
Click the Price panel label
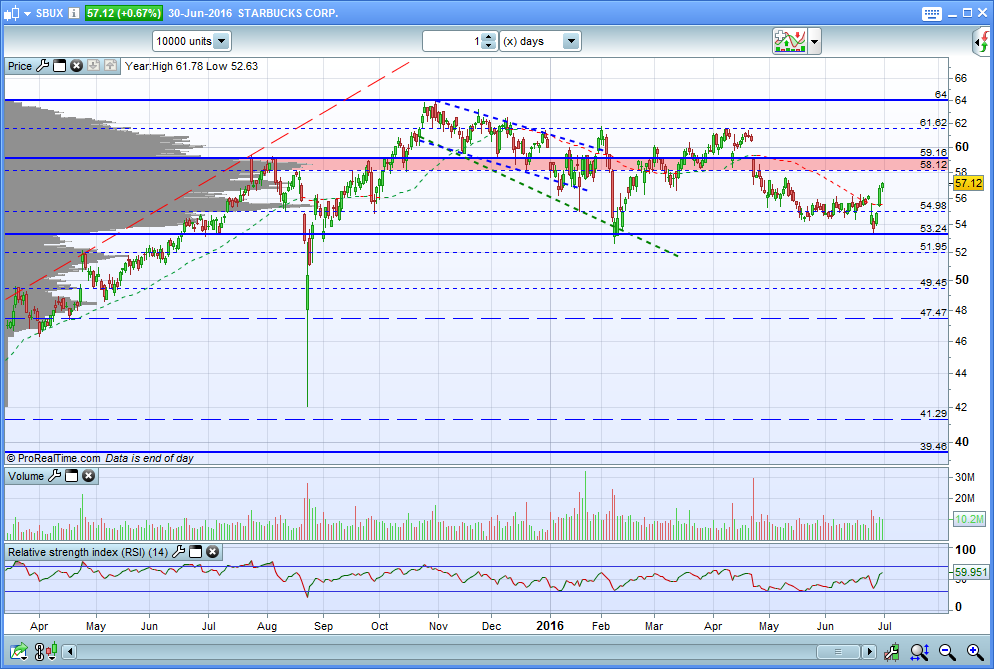20,66
